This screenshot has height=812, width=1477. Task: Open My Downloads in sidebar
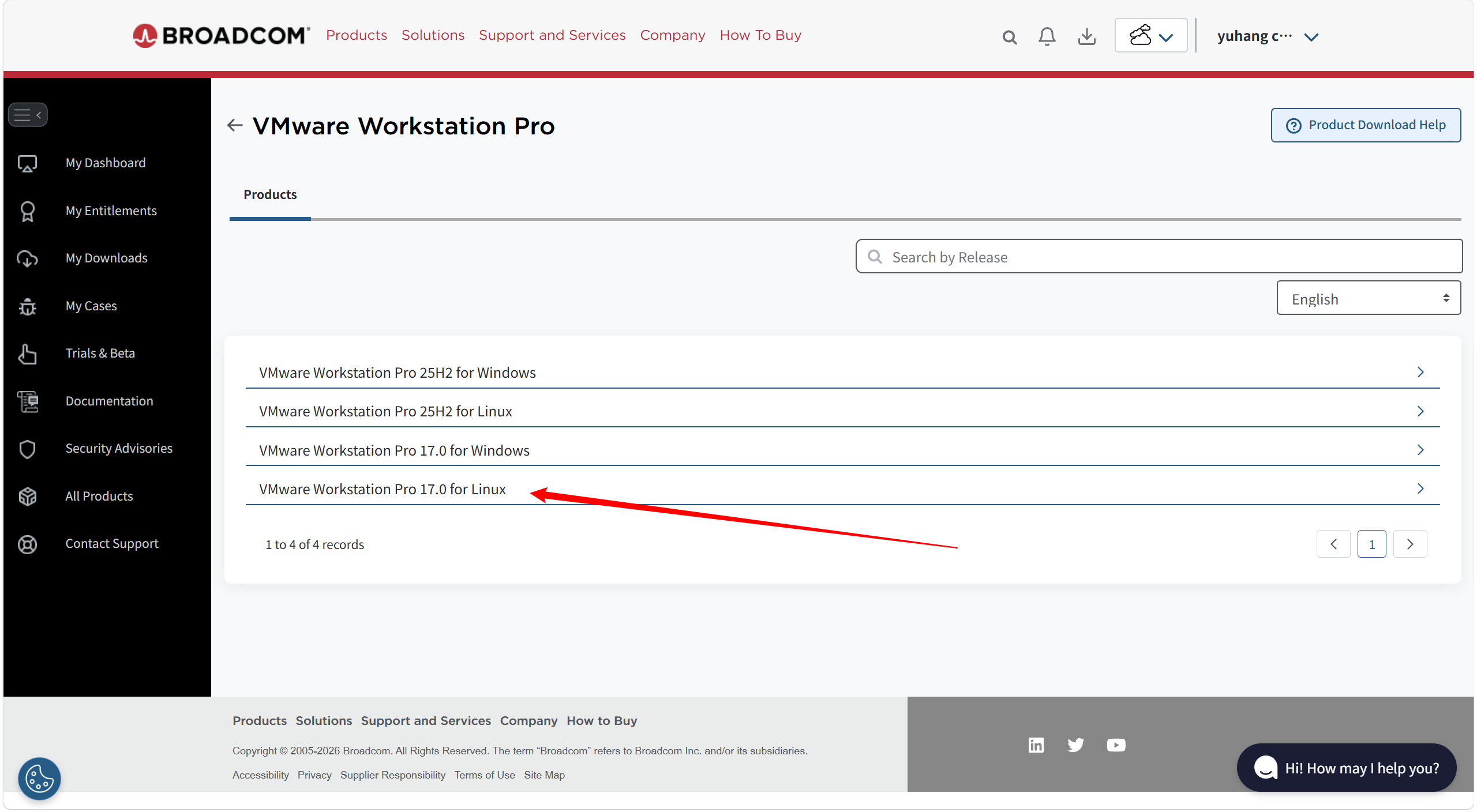[106, 258]
